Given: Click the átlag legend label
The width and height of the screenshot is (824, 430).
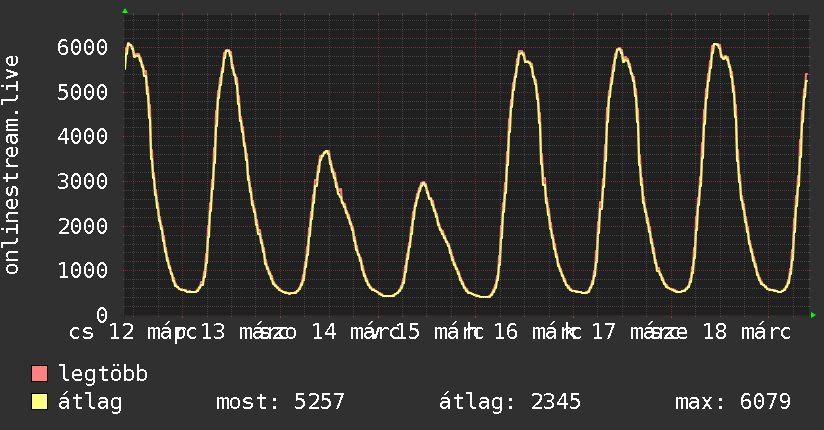Looking at the screenshot, I should point(90,403).
